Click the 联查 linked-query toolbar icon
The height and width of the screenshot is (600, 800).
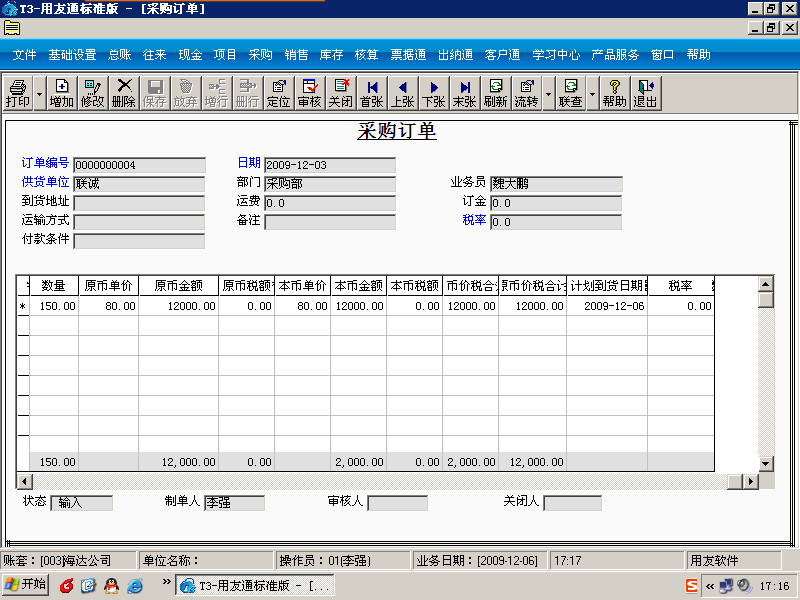(570, 93)
